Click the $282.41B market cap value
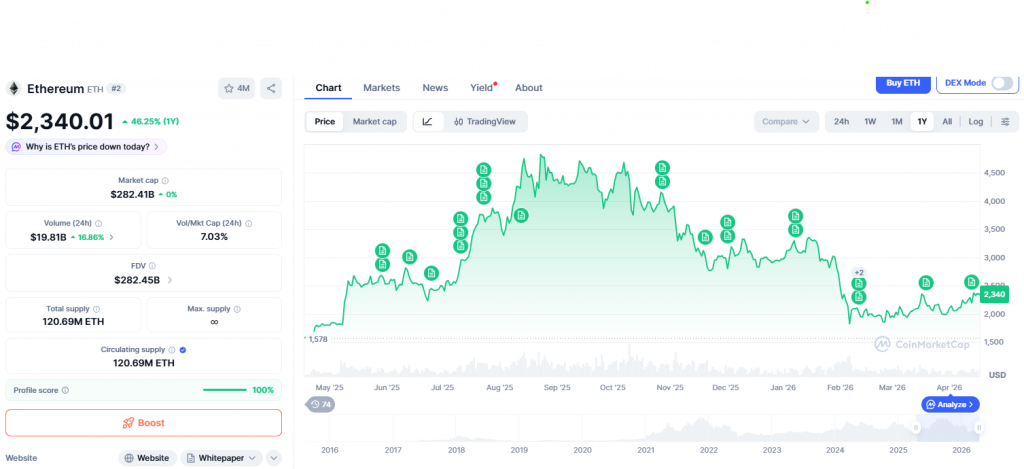Screen dimensions: 1024x469 pos(132,194)
